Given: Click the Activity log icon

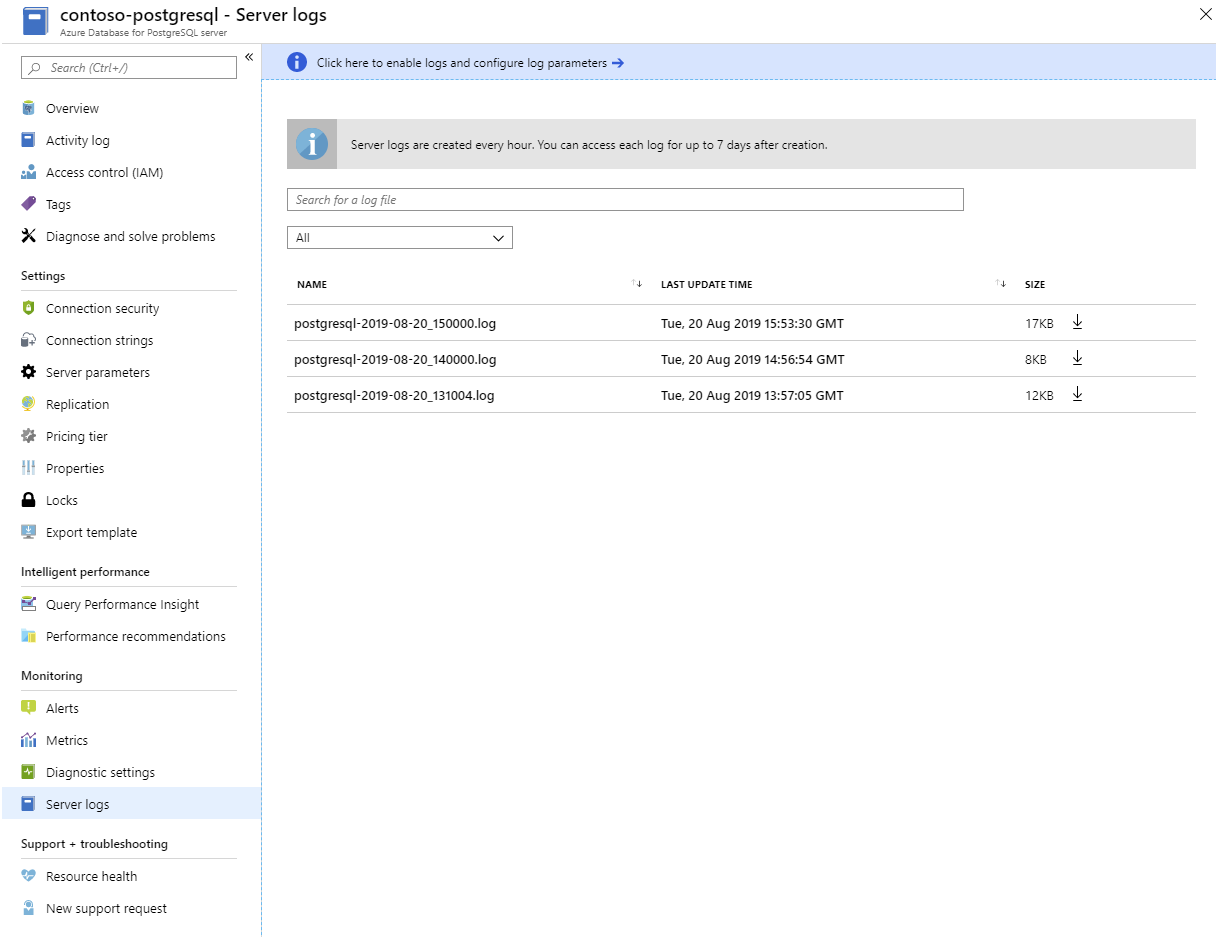Looking at the screenshot, I should [x=28, y=140].
